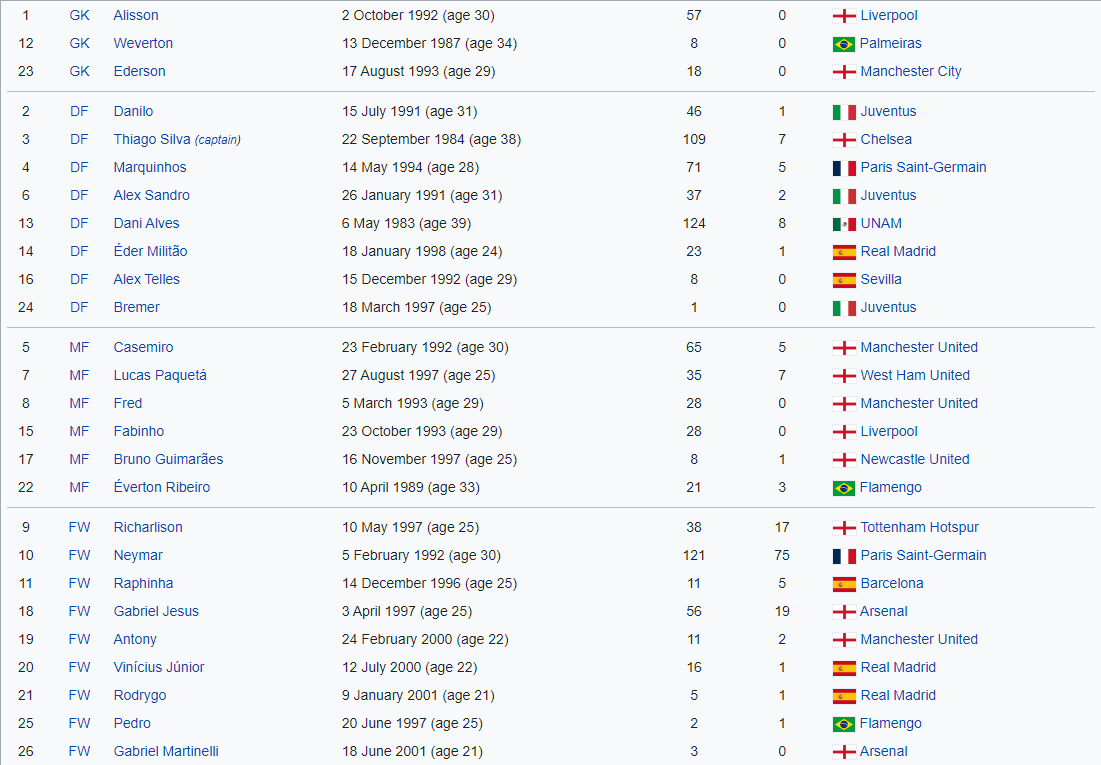The width and height of the screenshot is (1101, 765).
Task: Click the England flag in Alisson's row
Action: (844, 16)
